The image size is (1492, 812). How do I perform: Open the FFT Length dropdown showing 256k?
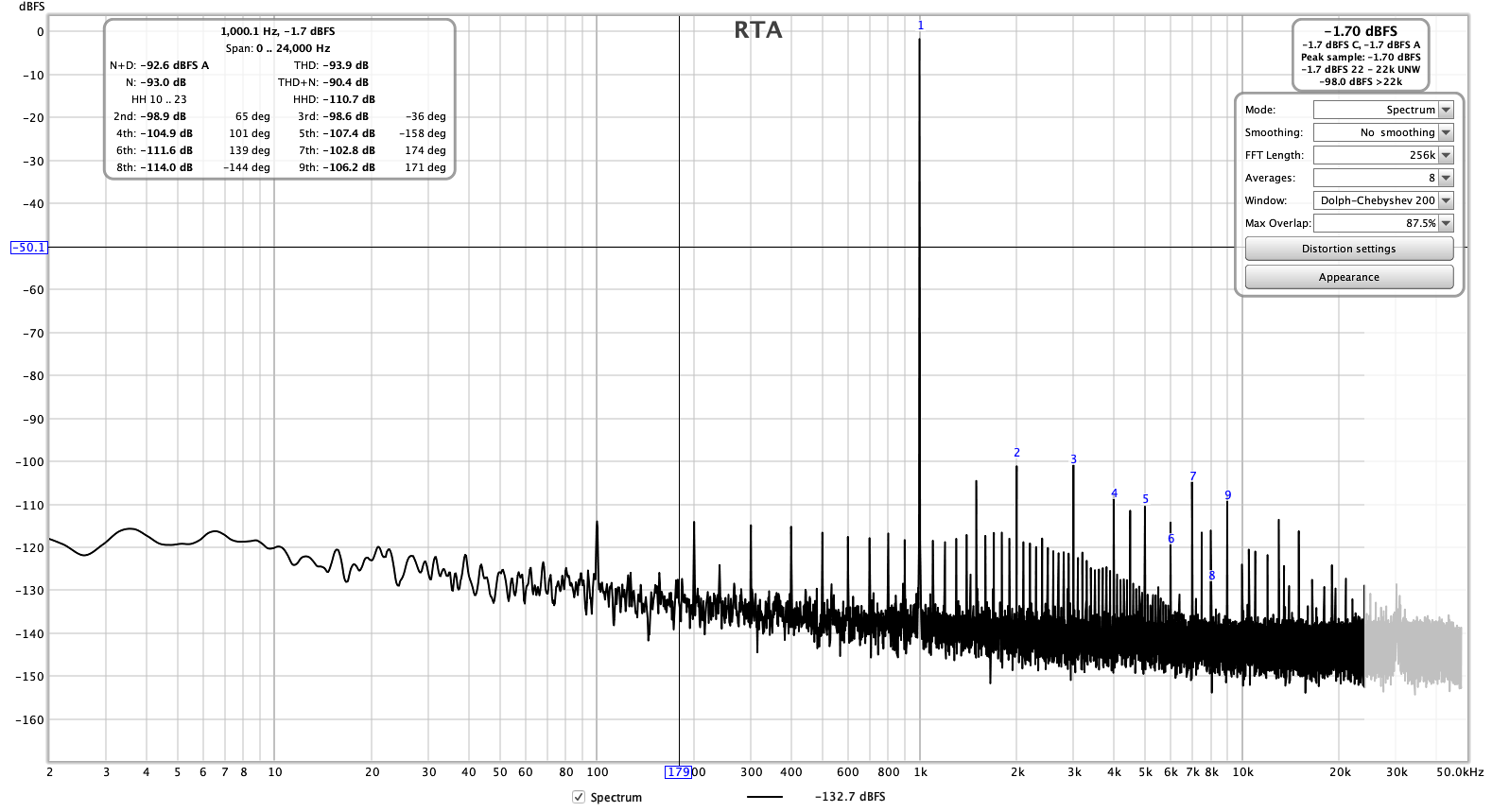[x=1382, y=155]
